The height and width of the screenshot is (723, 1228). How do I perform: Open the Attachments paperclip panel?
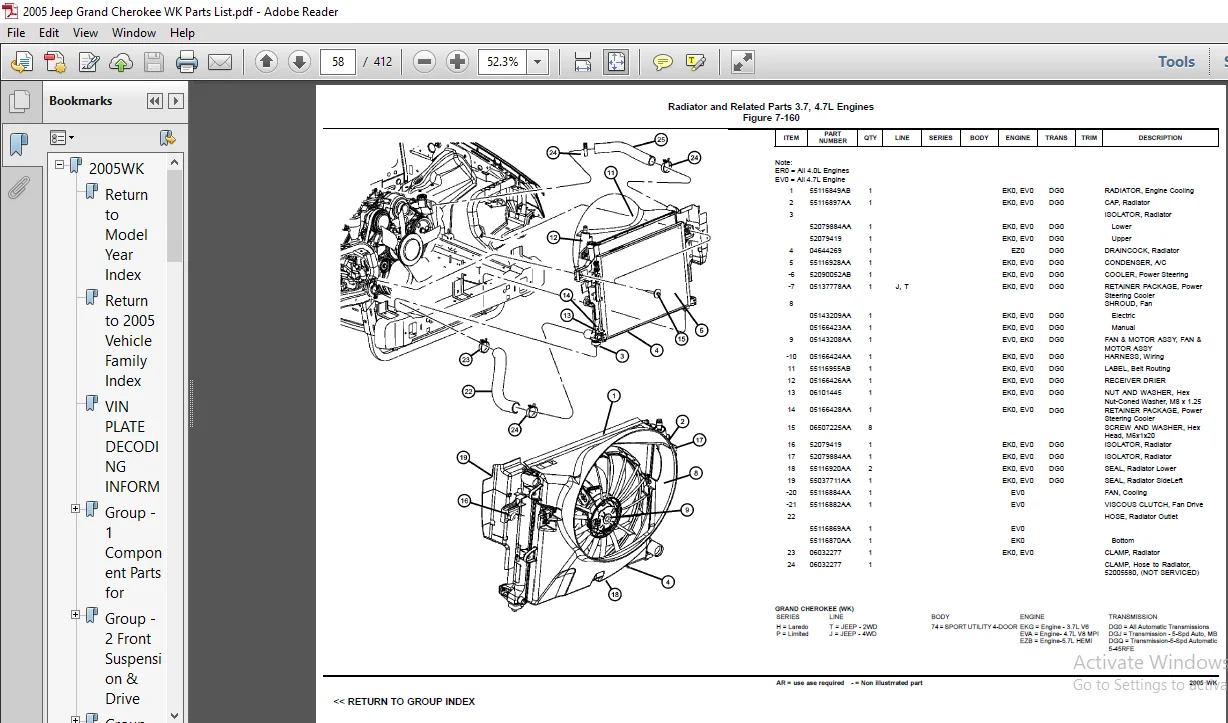19,186
